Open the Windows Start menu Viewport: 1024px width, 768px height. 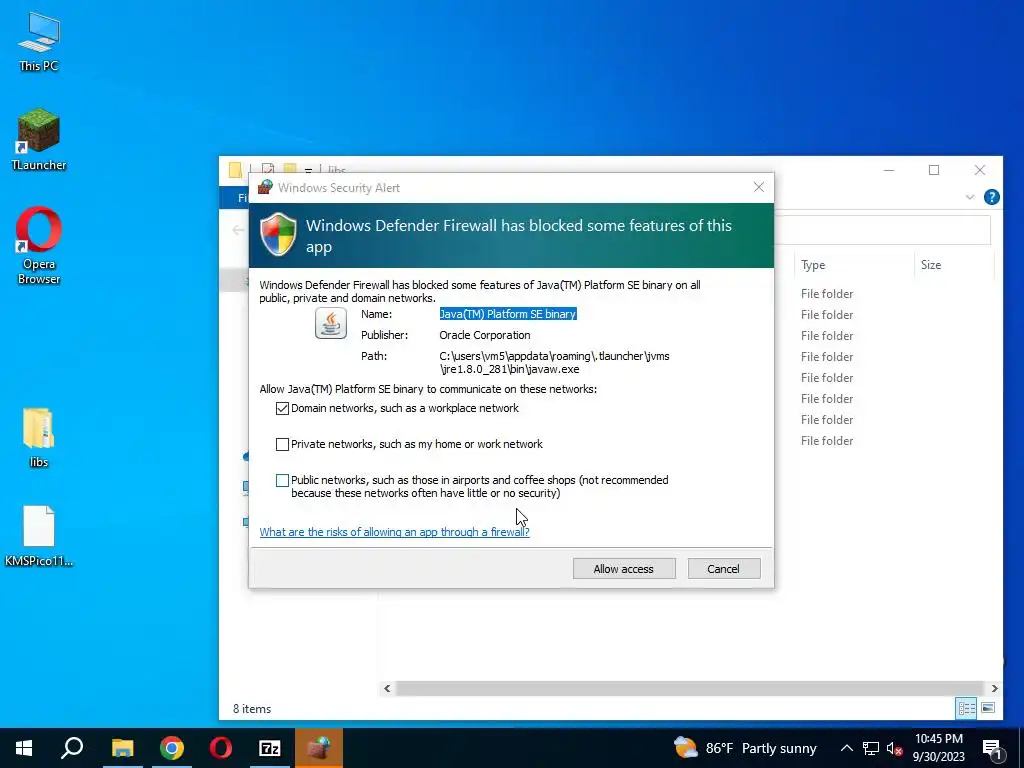tap(24, 748)
